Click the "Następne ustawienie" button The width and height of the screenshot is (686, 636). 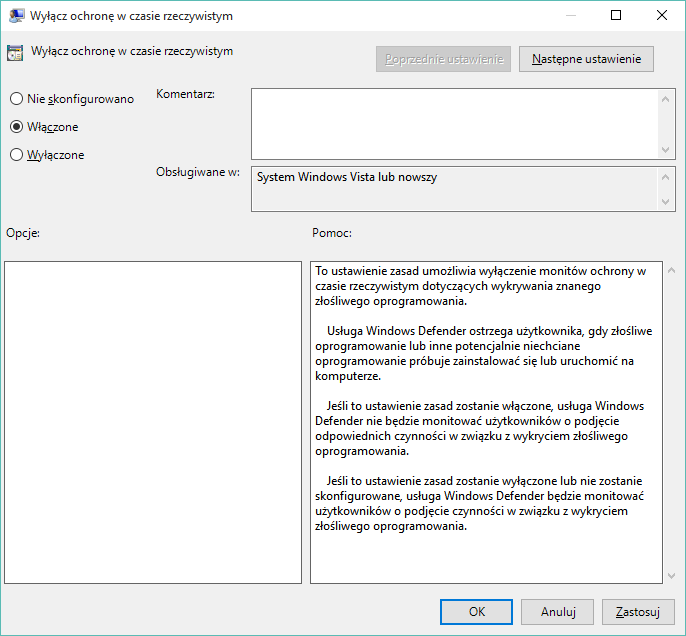coord(586,59)
